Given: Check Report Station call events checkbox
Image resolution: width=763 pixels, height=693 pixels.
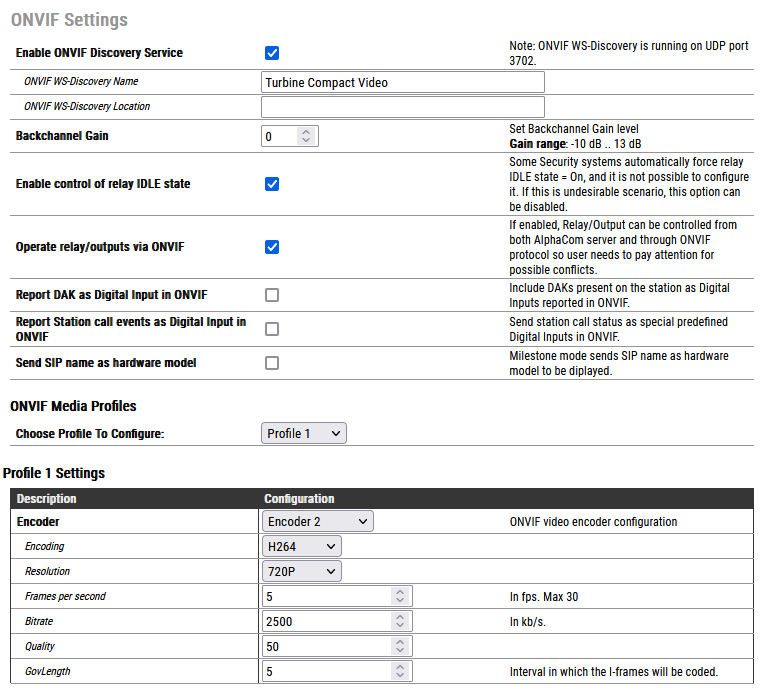Looking at the screenshot, I should pos(272,329).
